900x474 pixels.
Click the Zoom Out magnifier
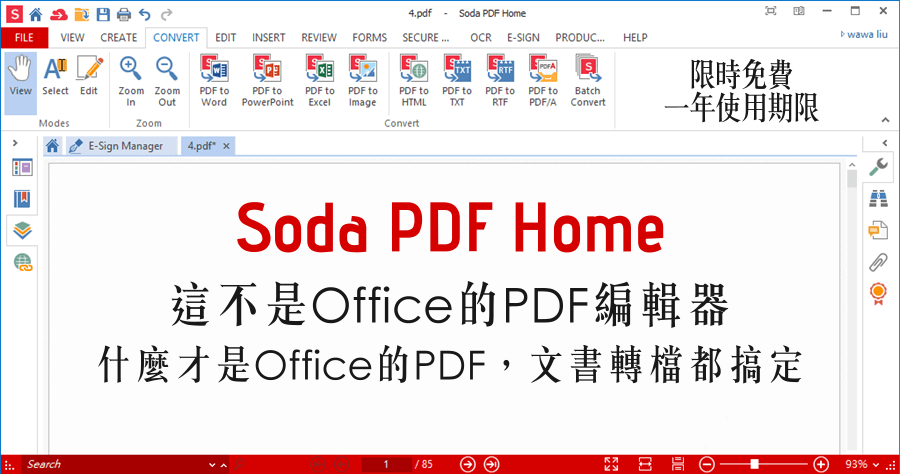pos(167,82)
